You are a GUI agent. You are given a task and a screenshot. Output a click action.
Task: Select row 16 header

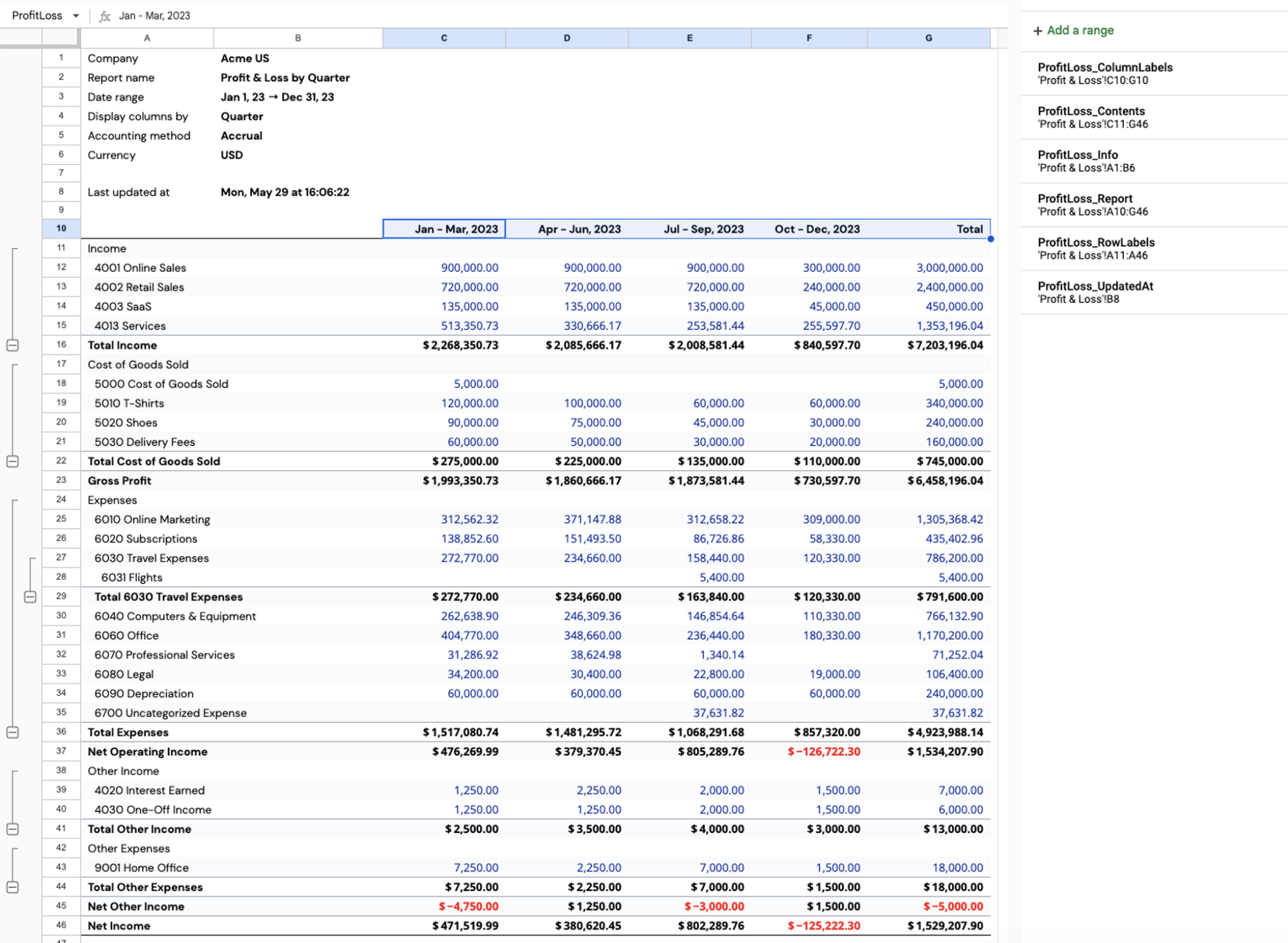coord(61,345)
